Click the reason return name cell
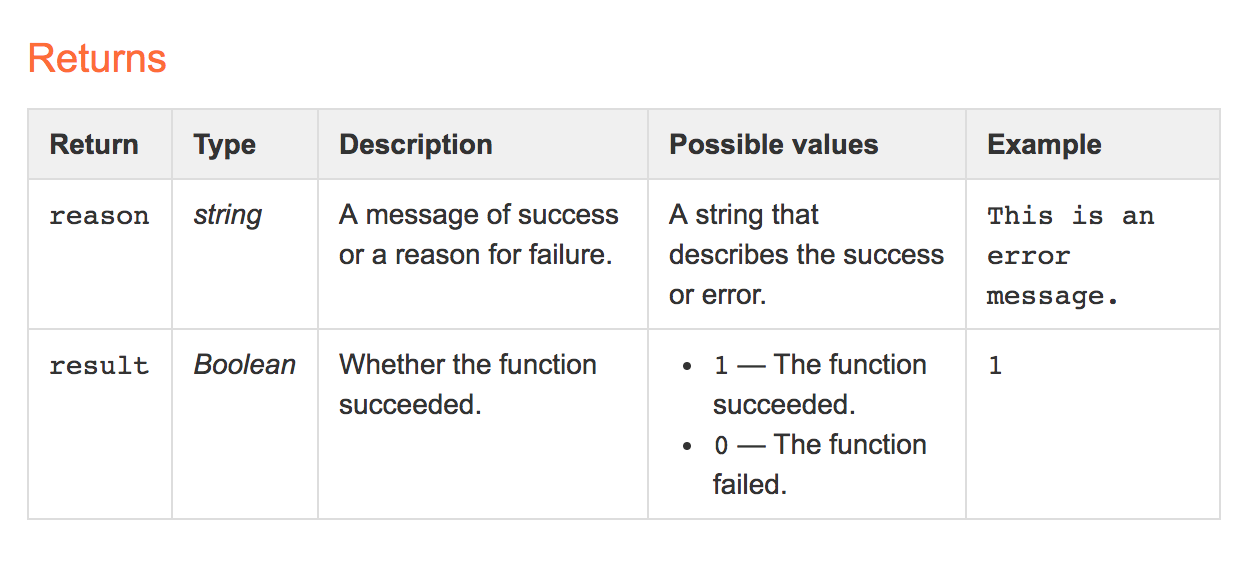This screenshot has height=583, width=1258. coord(99,216)
